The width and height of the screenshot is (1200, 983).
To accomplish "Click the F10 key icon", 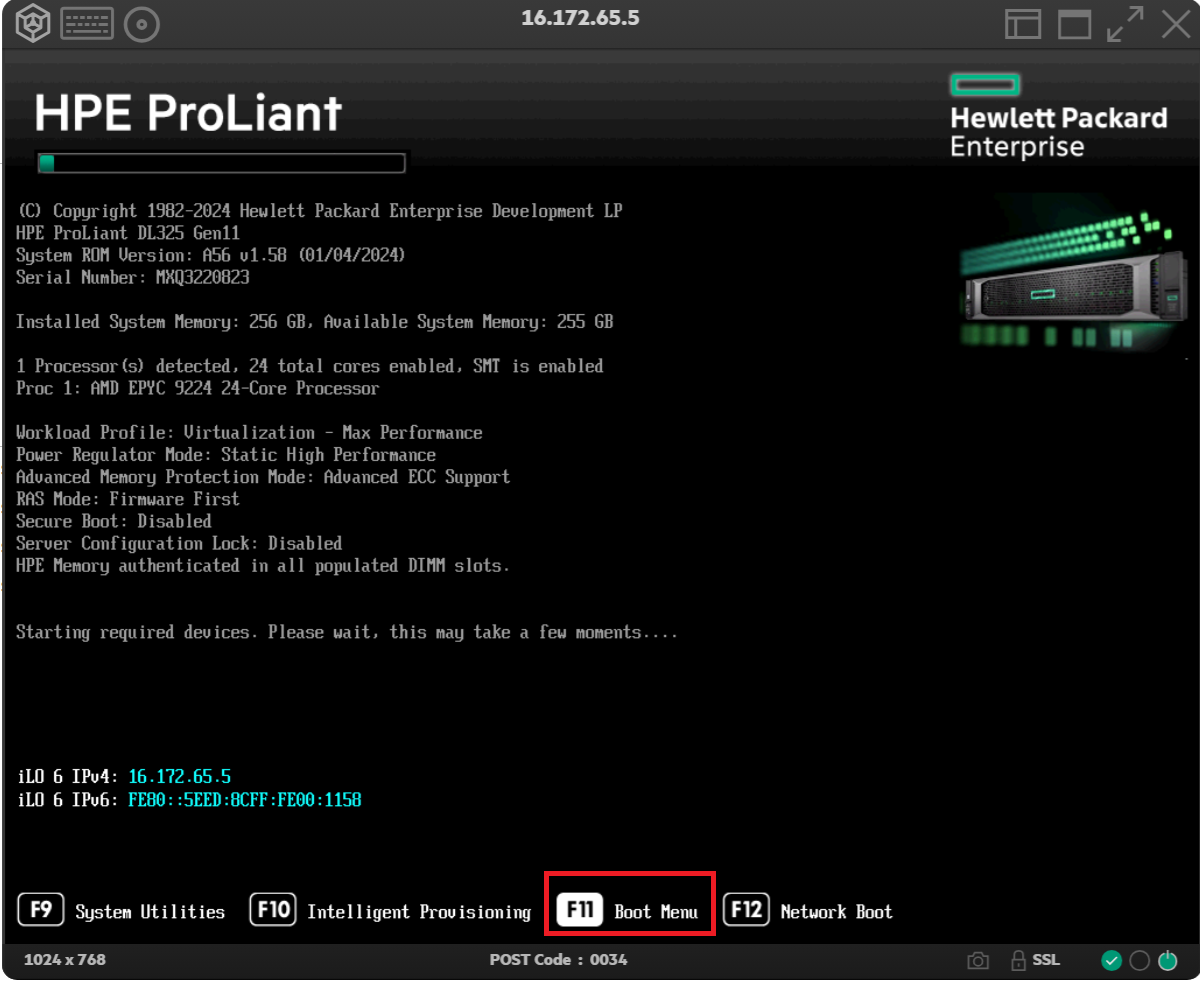I will pyautogui.click(x=273, y=910).
